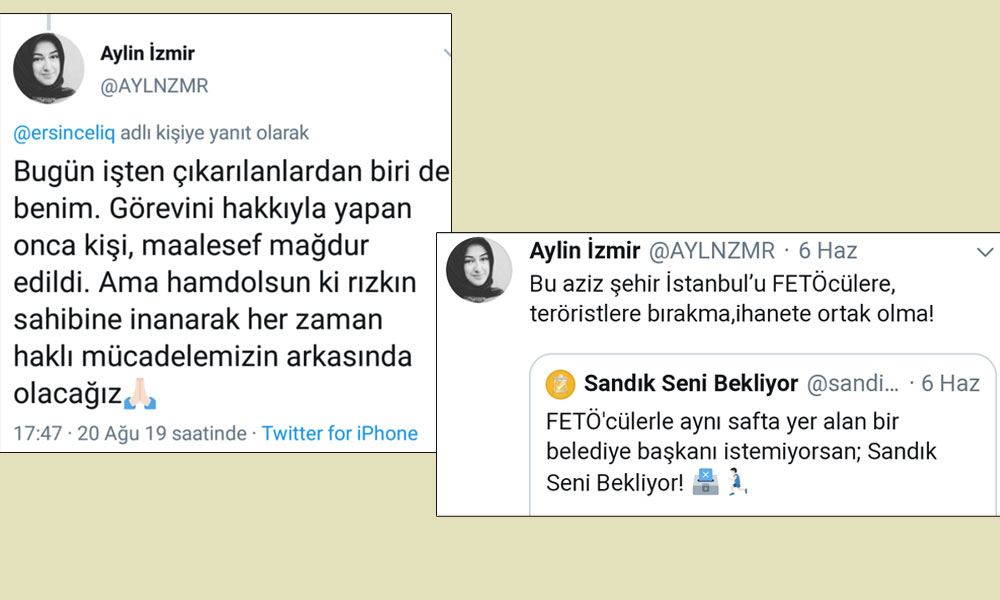Click the "Aylin İzmir" name in right tweet
The width and height of the screenshot is (1000, 600).
[x=585, y=250]
